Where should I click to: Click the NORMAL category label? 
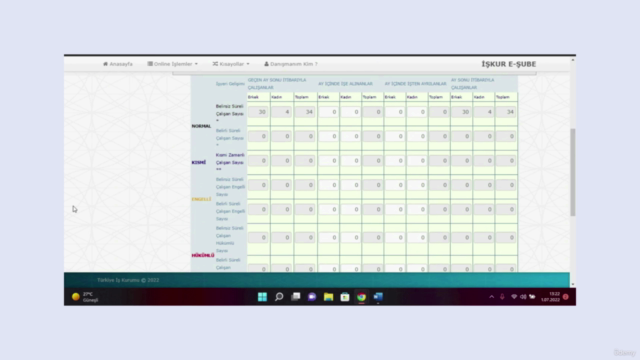click(x=201, y=126)
